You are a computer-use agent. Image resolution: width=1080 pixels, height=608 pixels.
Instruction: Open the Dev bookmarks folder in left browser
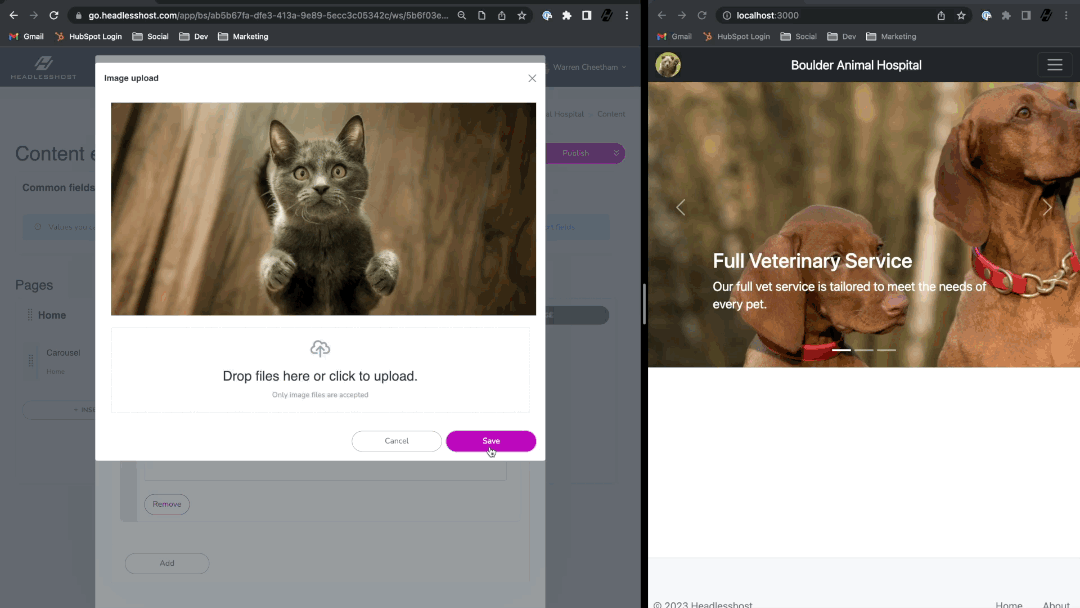(x=194, y=36)
